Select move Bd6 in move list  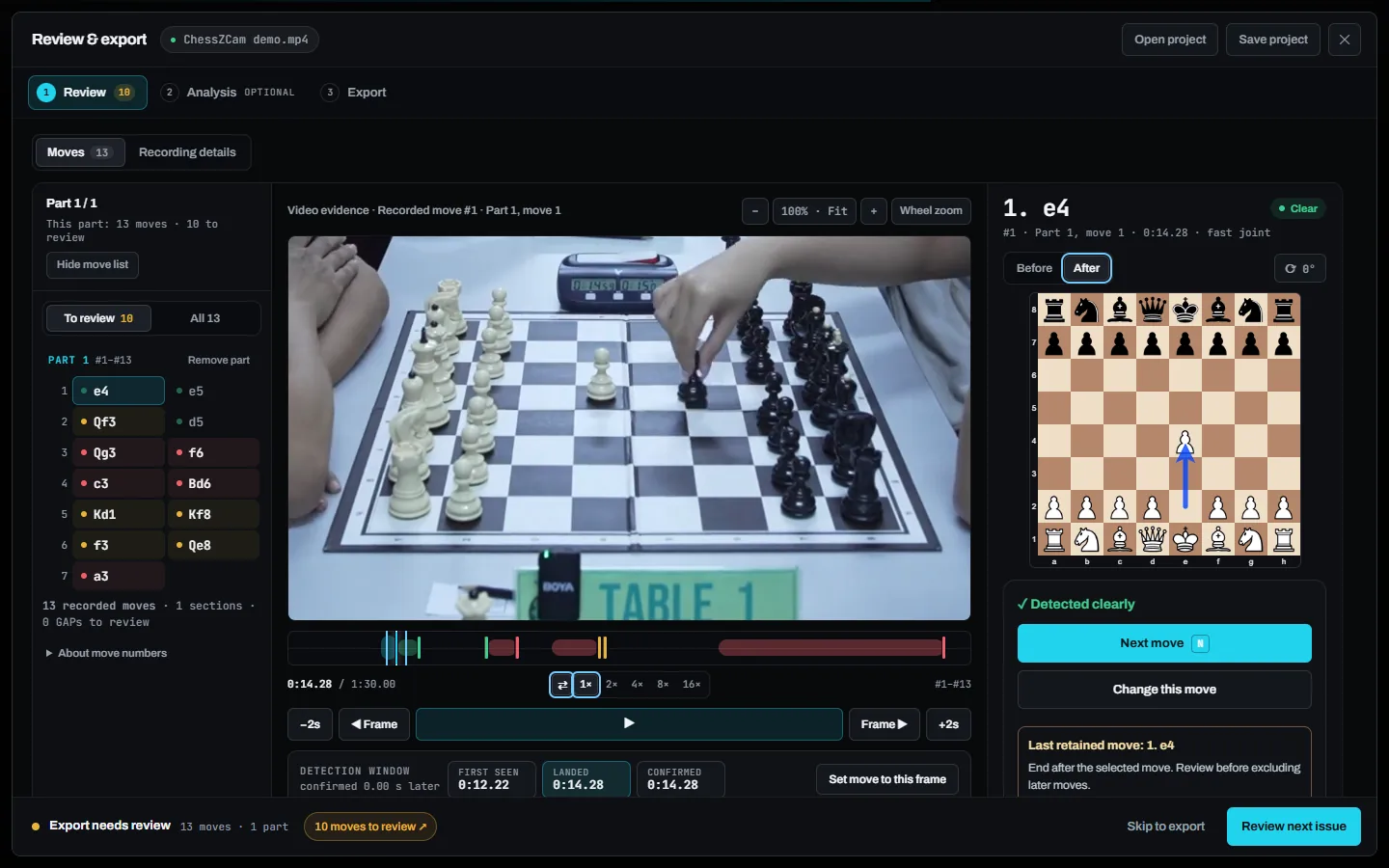213,484
